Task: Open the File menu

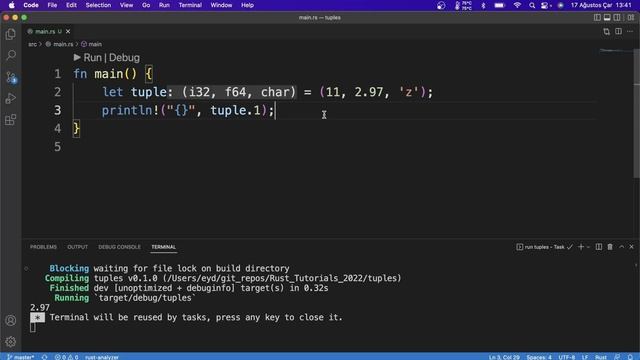Action: coord(52,5)
